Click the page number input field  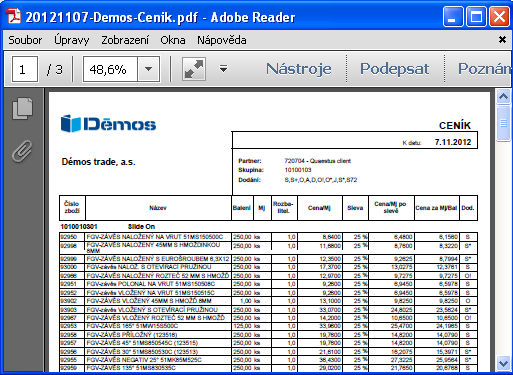(x=25, y=69)
